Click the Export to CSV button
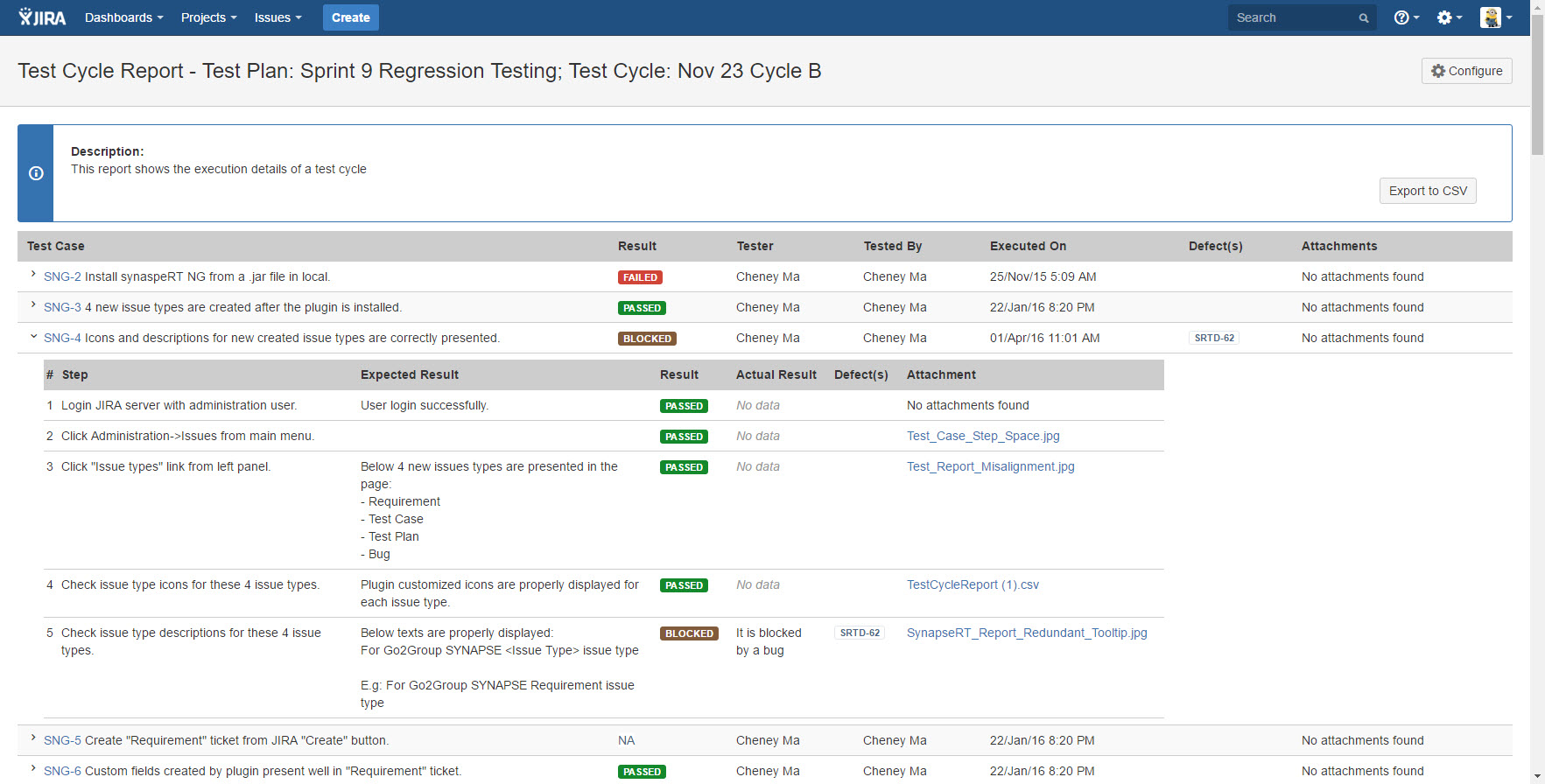Viewport: 1545px width, 784px height. coord(1427,191)
